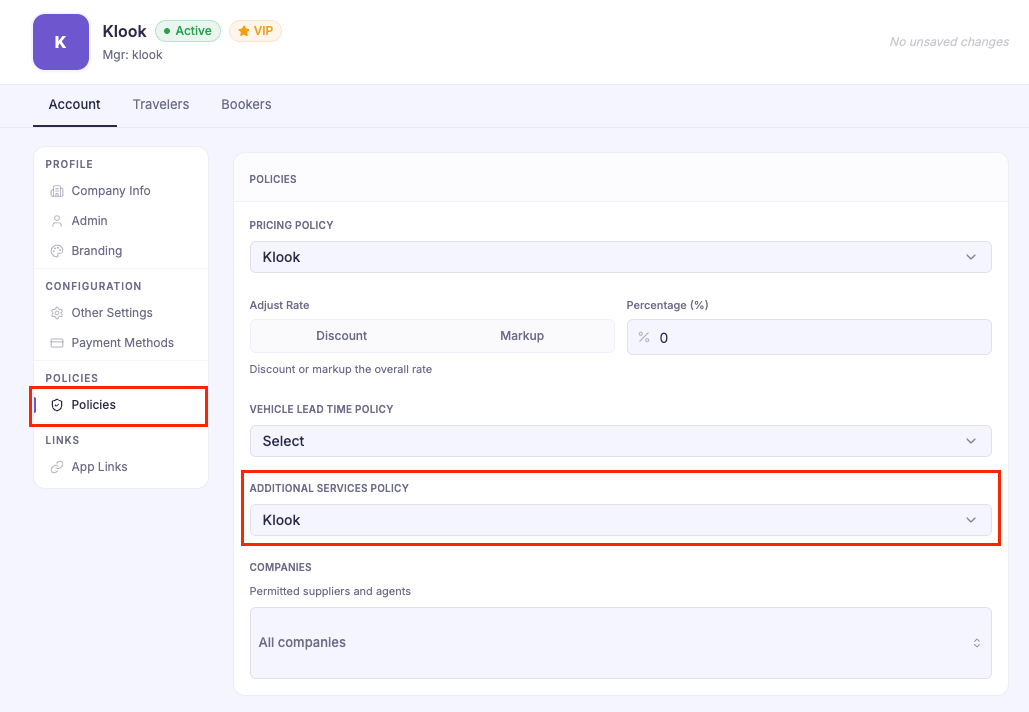Click the Adjust Rate label
The height and width of the screenshot is (712, 1029).
pyautogui.click(x=280, y=305)
